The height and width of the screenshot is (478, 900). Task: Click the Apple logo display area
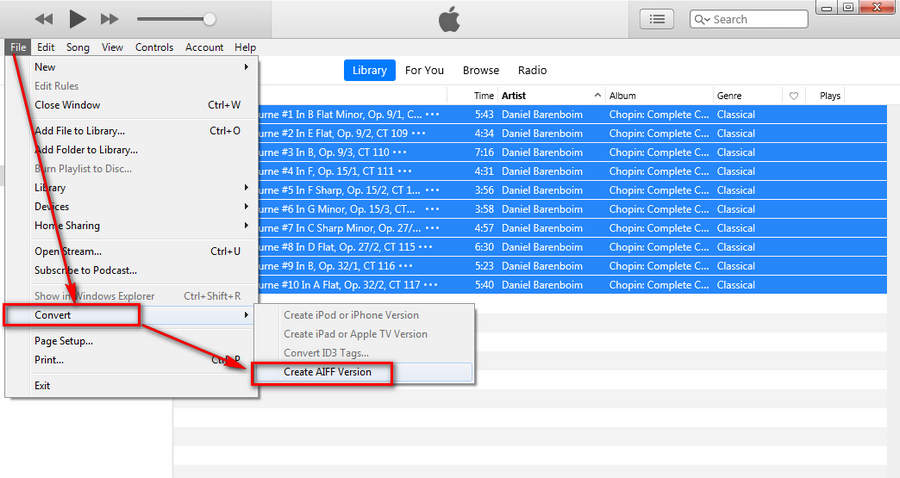coord(449,19)
